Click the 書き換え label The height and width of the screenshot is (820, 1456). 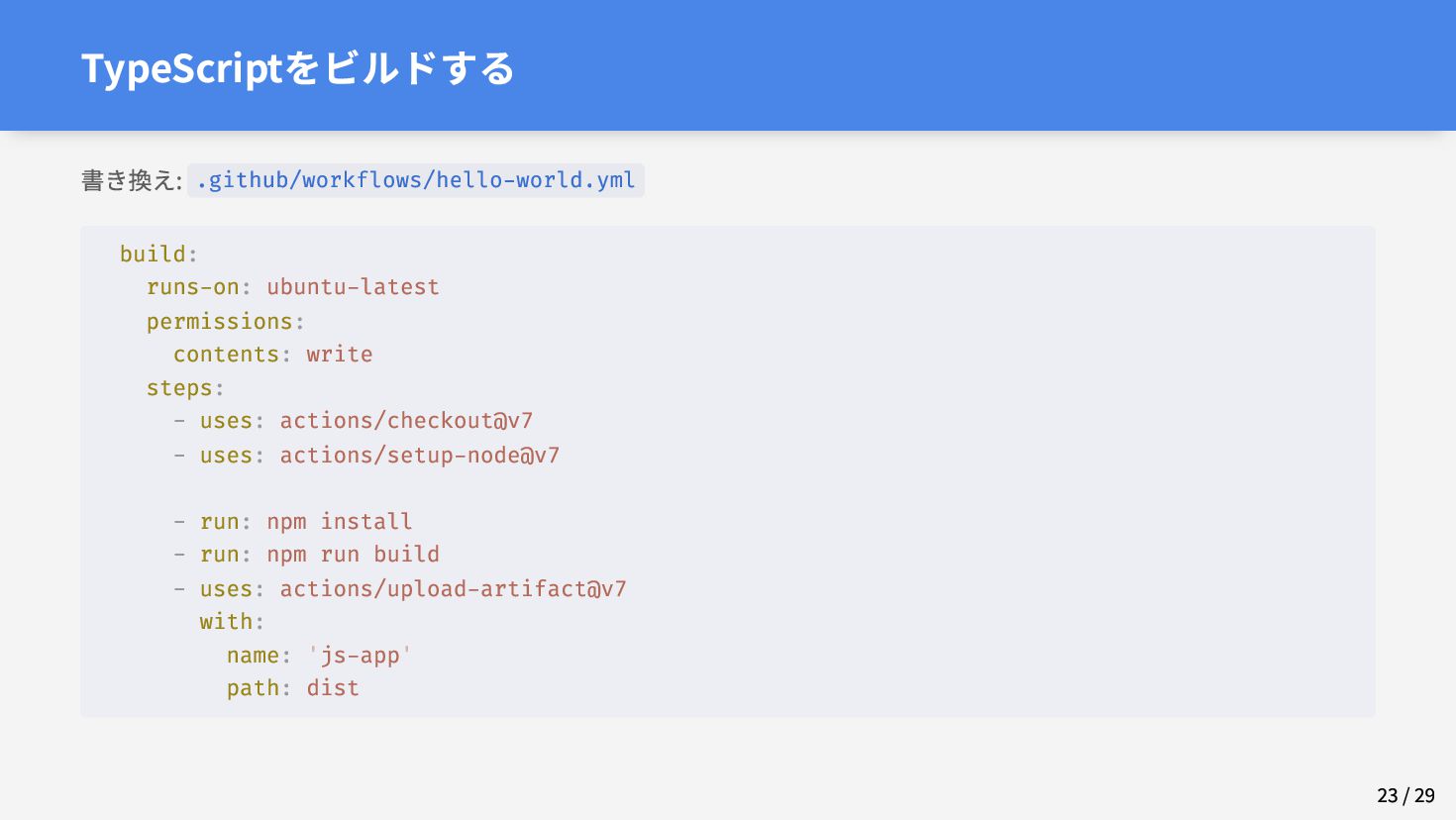tap(131, 180)
